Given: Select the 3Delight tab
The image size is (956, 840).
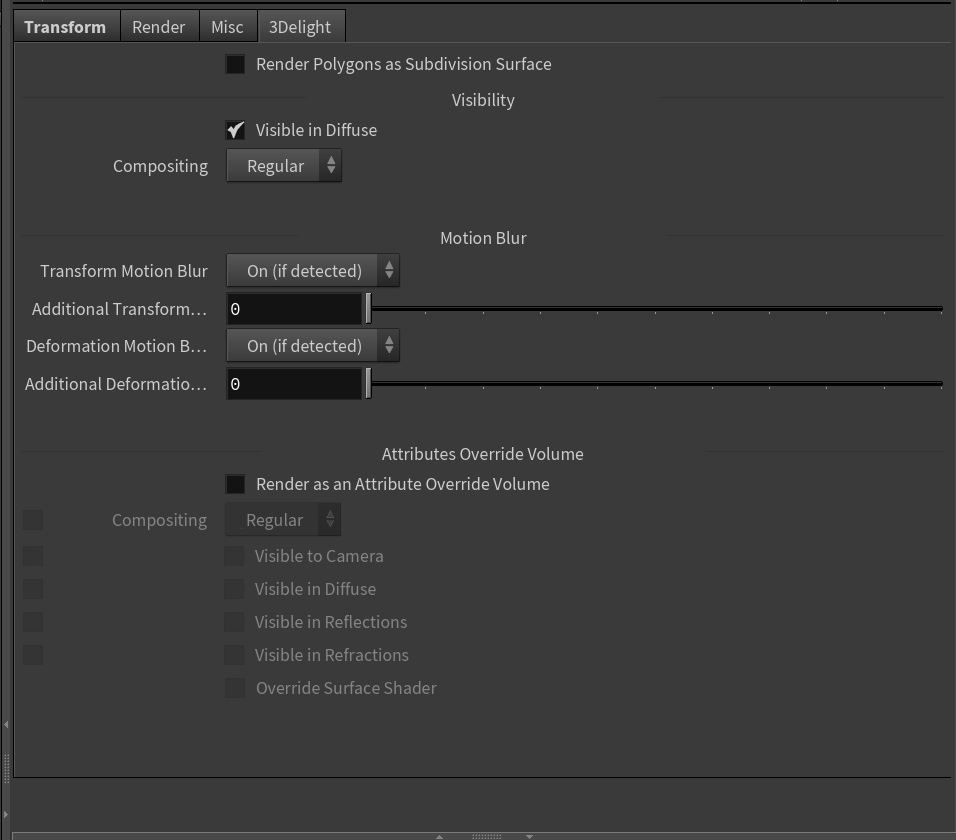Looking at the screenshot, I should (x=300, y=26).
